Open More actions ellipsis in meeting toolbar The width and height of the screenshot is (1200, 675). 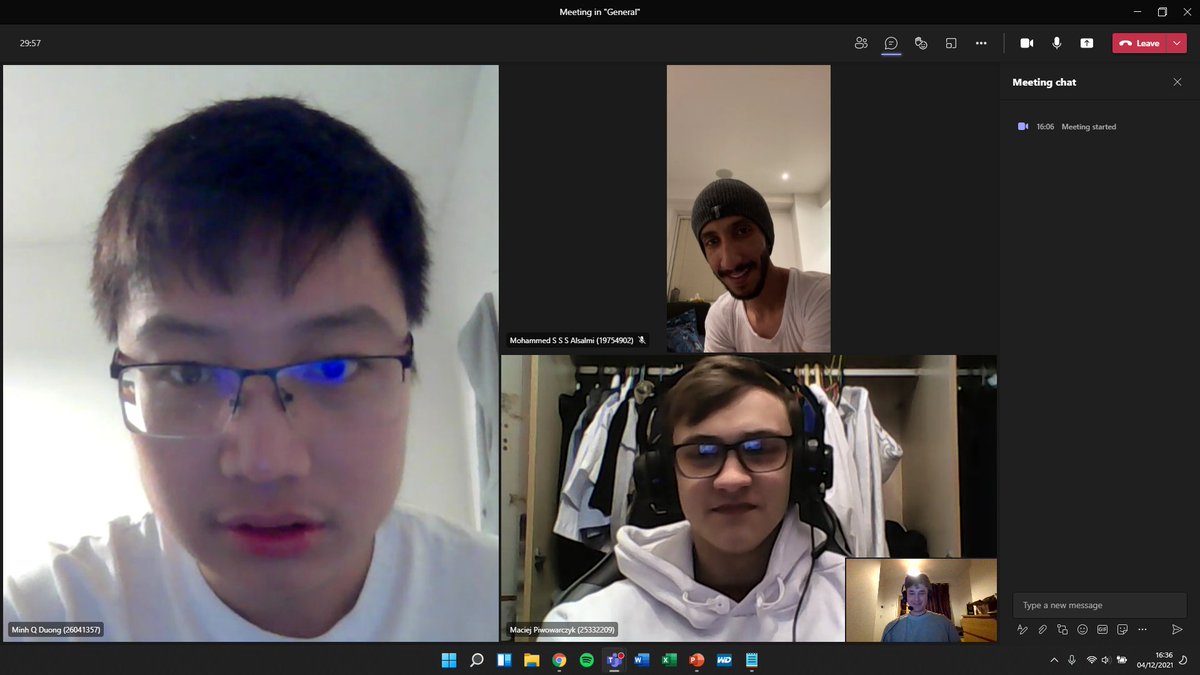pos(981,43)
